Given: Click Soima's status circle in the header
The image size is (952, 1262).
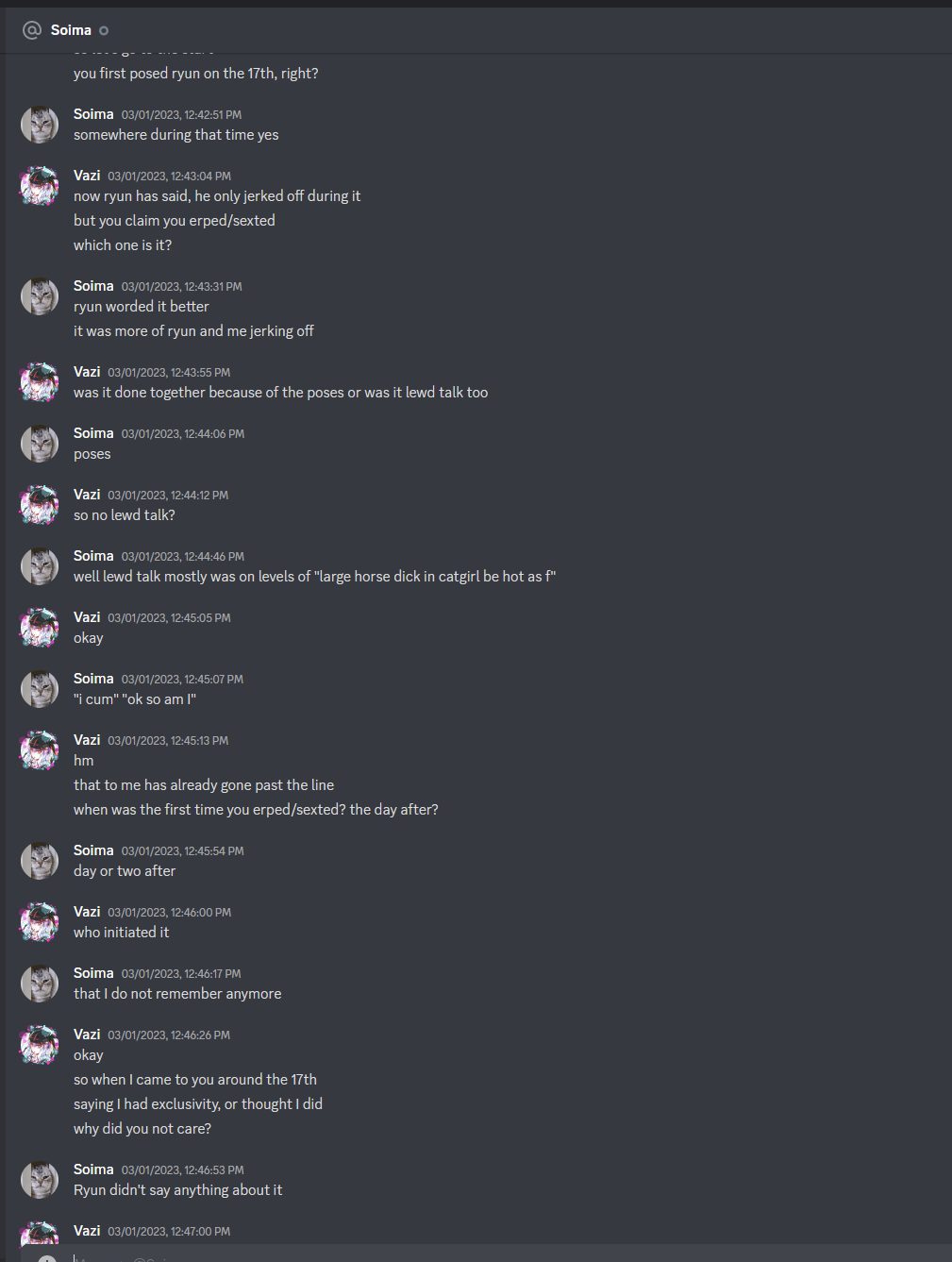Looking at the screenshot, I should pyautogui.click(x=104, y=31).
